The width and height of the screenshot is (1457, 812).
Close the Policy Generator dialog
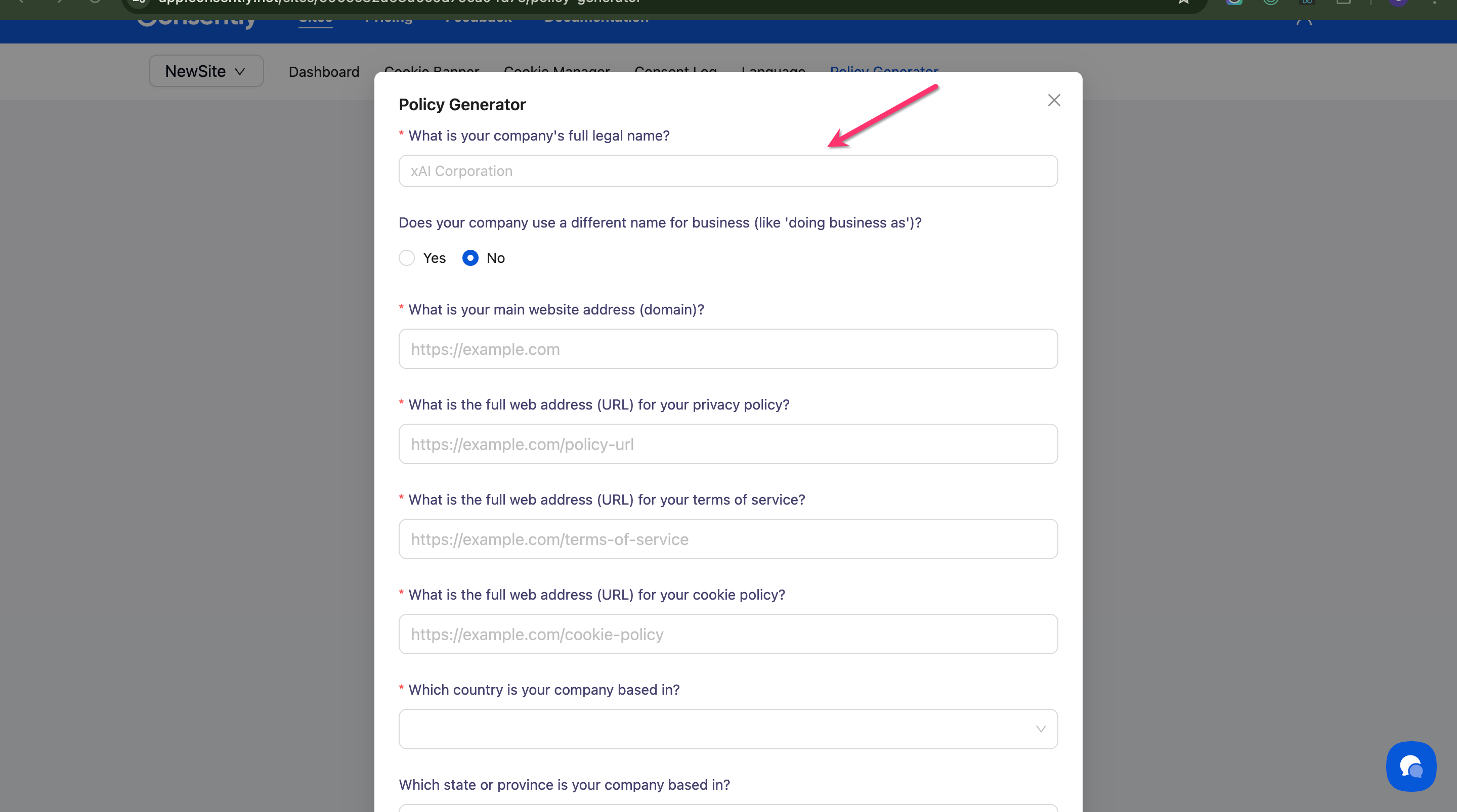click(1053, 101)
